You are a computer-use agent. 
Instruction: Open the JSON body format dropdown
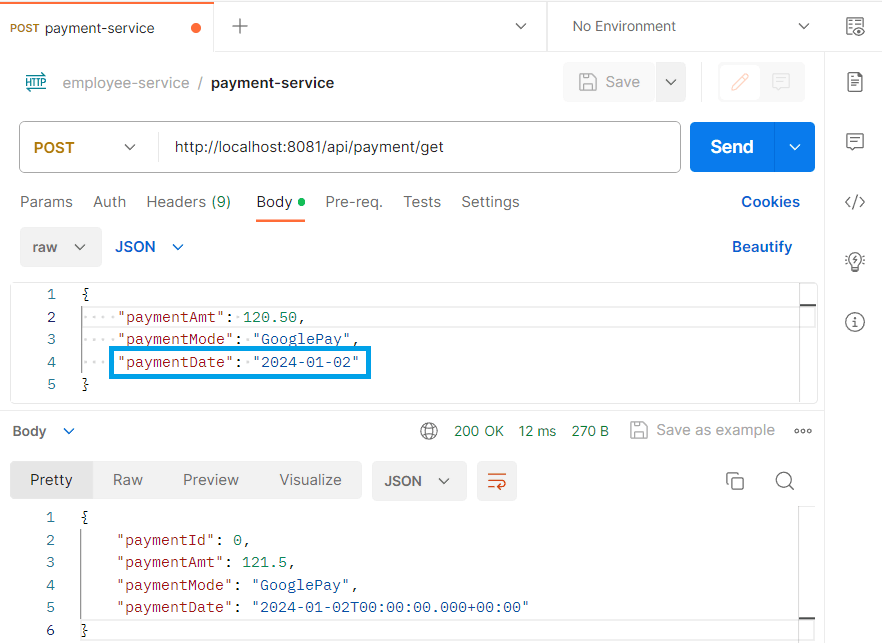coord(149,247)
